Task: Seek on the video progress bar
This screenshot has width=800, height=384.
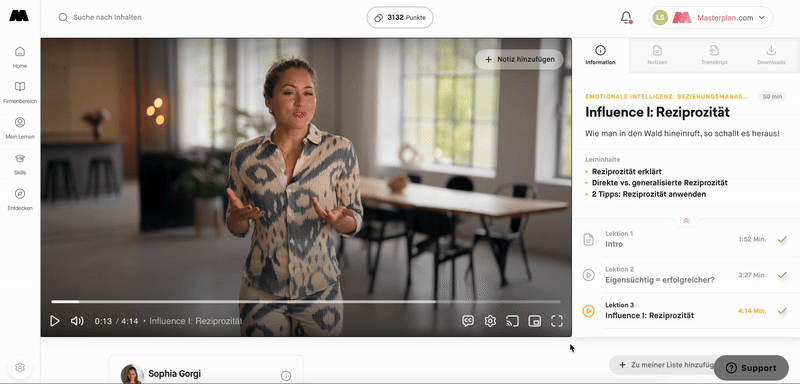Action: click(306, 302)
